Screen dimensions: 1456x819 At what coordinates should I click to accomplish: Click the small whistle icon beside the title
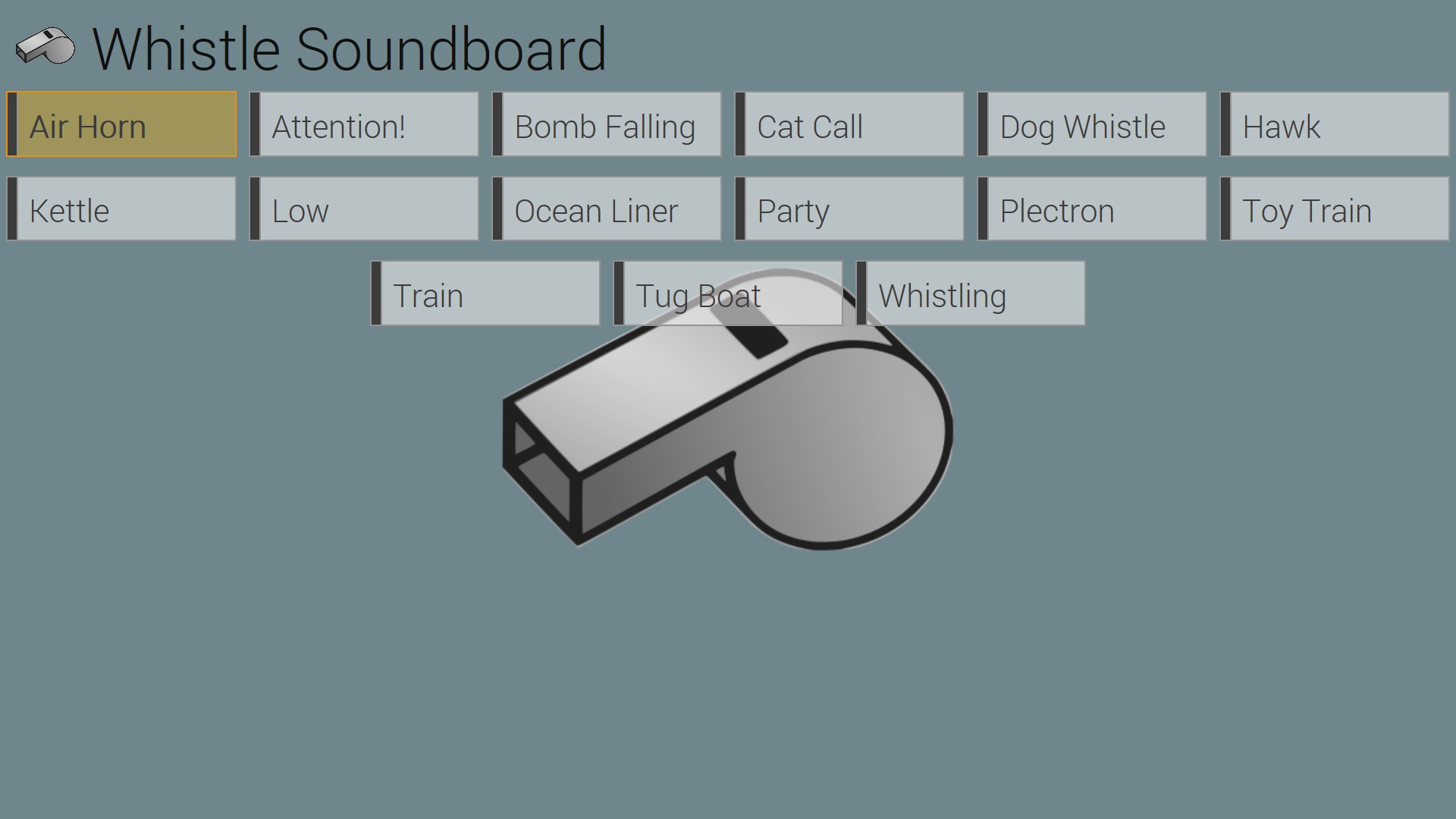pos(45,47)
